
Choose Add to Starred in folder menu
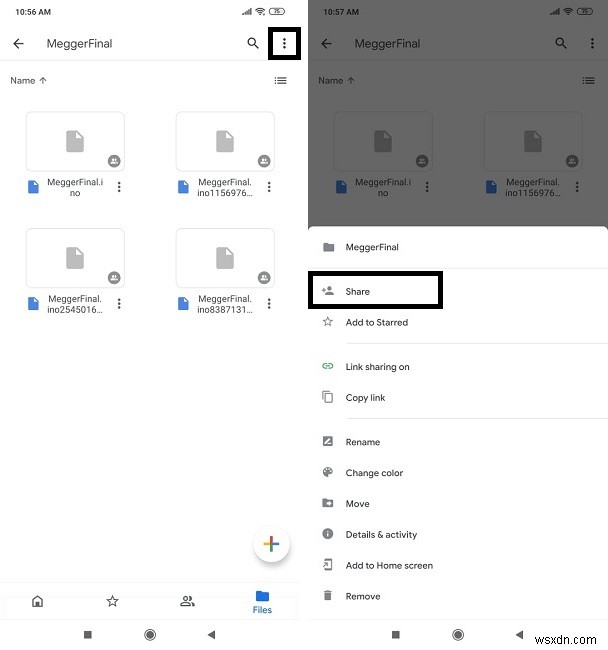click(458, 322)
